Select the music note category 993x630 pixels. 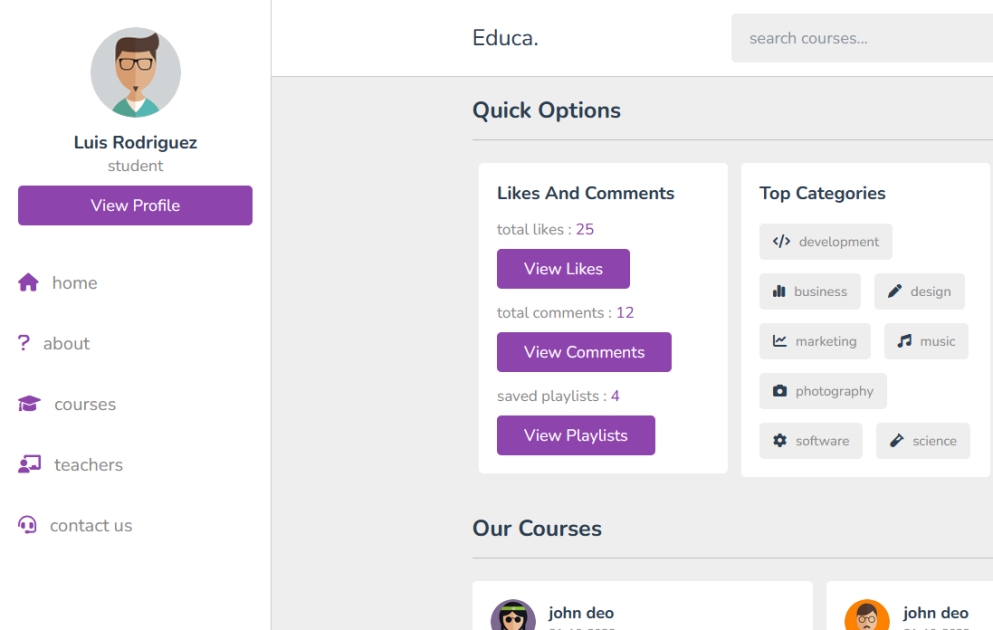coord(904,341)
